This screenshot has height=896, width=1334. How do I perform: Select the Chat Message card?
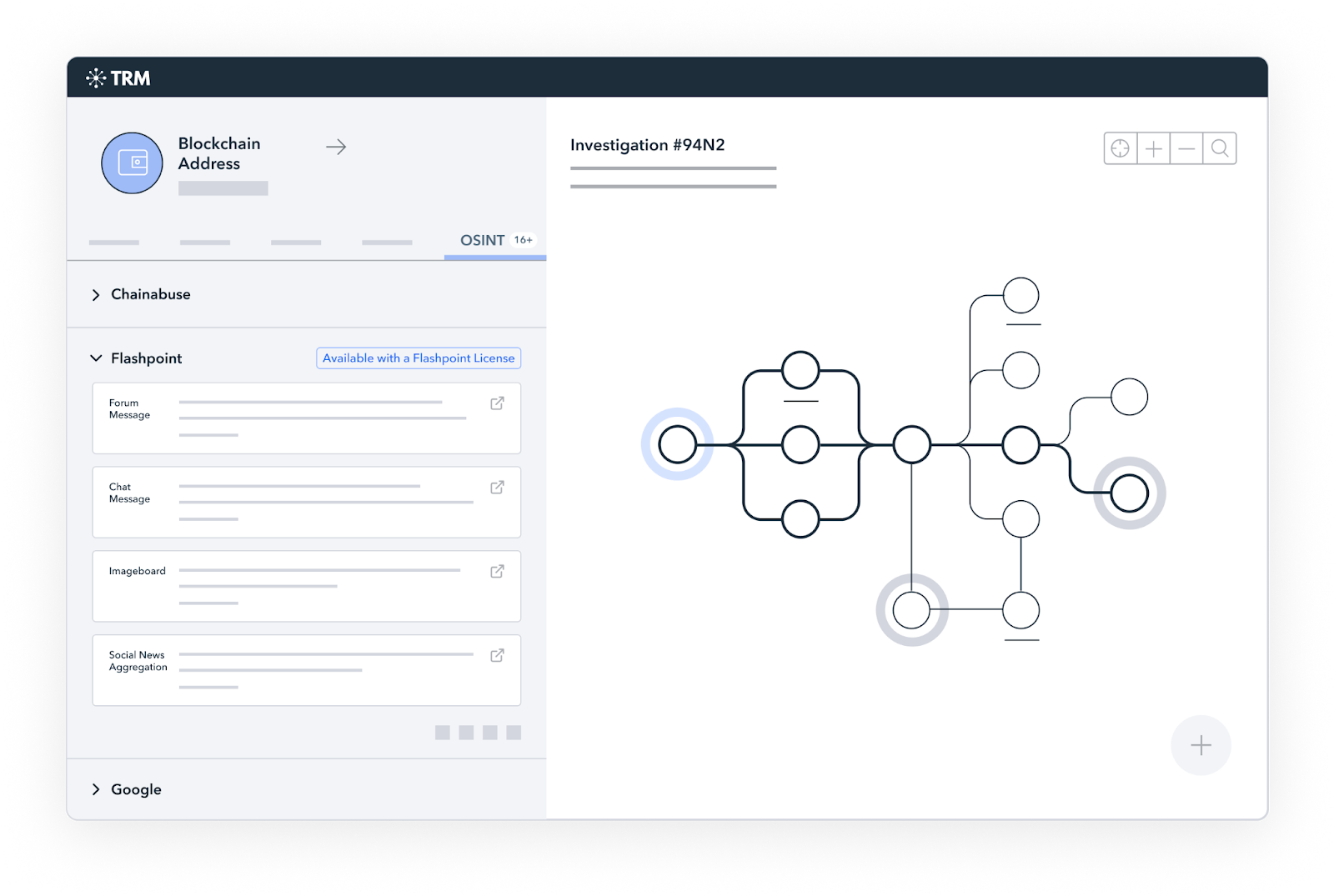tap(307, 503)
